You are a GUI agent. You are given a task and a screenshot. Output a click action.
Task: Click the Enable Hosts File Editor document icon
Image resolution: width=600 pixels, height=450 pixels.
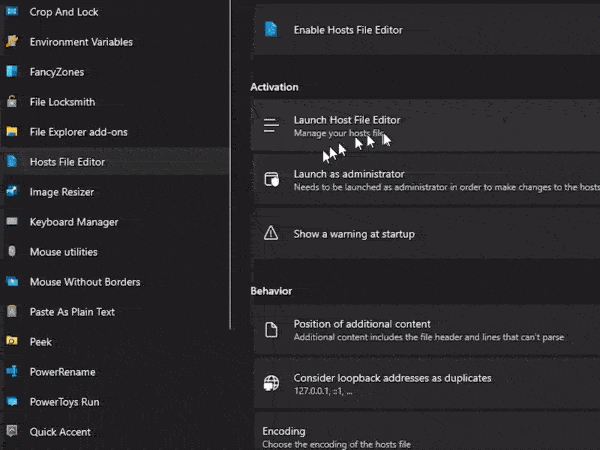271,29
